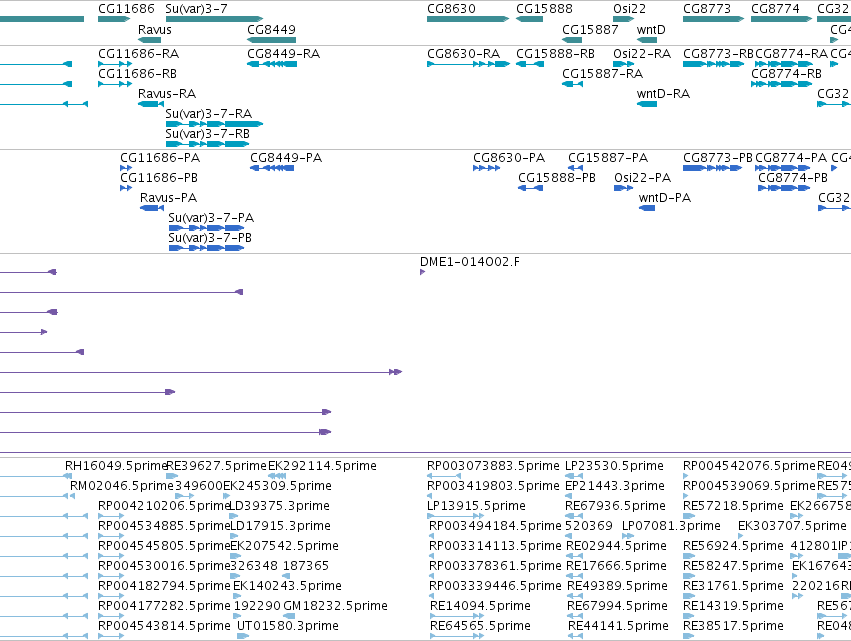Screen dimensions: 851x641
Task: Select the CG15888-PB protein label
Action: pos(557,177)
